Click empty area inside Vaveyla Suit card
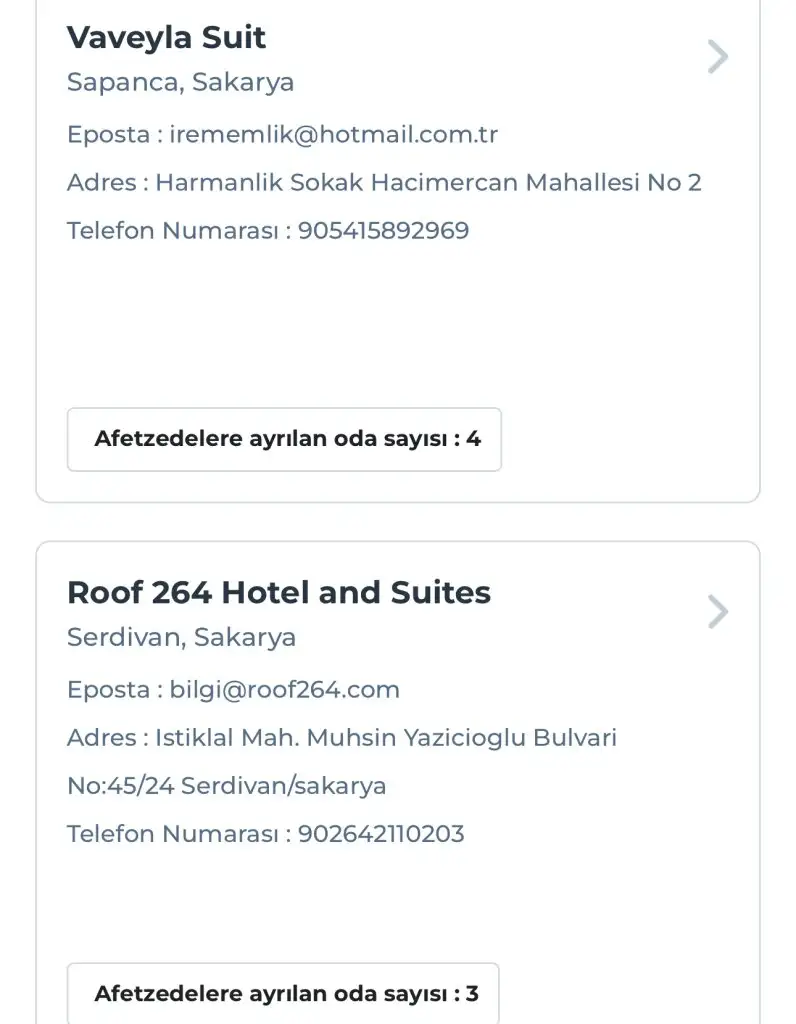This screenshot has width=796, height=1024. point(400,320)
